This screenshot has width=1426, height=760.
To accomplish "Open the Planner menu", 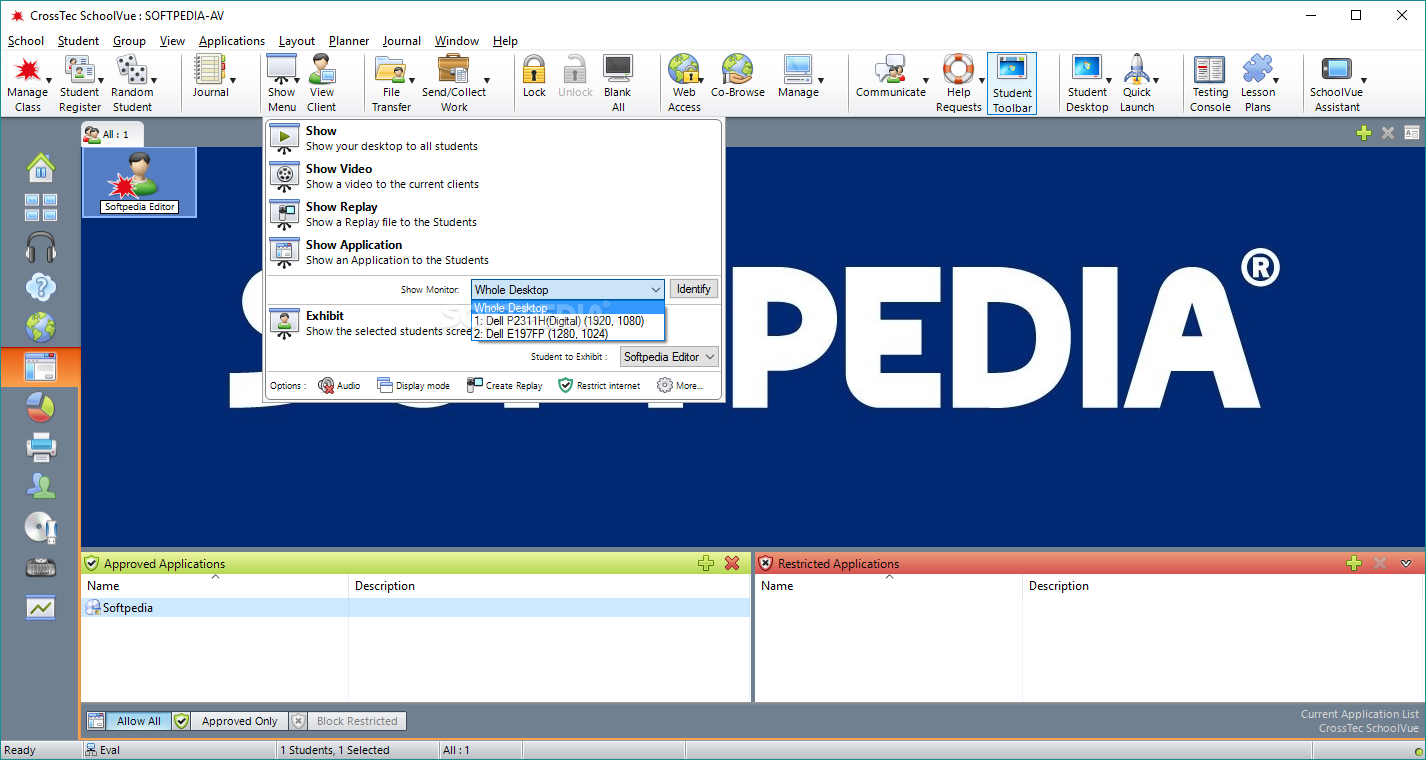I will [x=349, y=41].
